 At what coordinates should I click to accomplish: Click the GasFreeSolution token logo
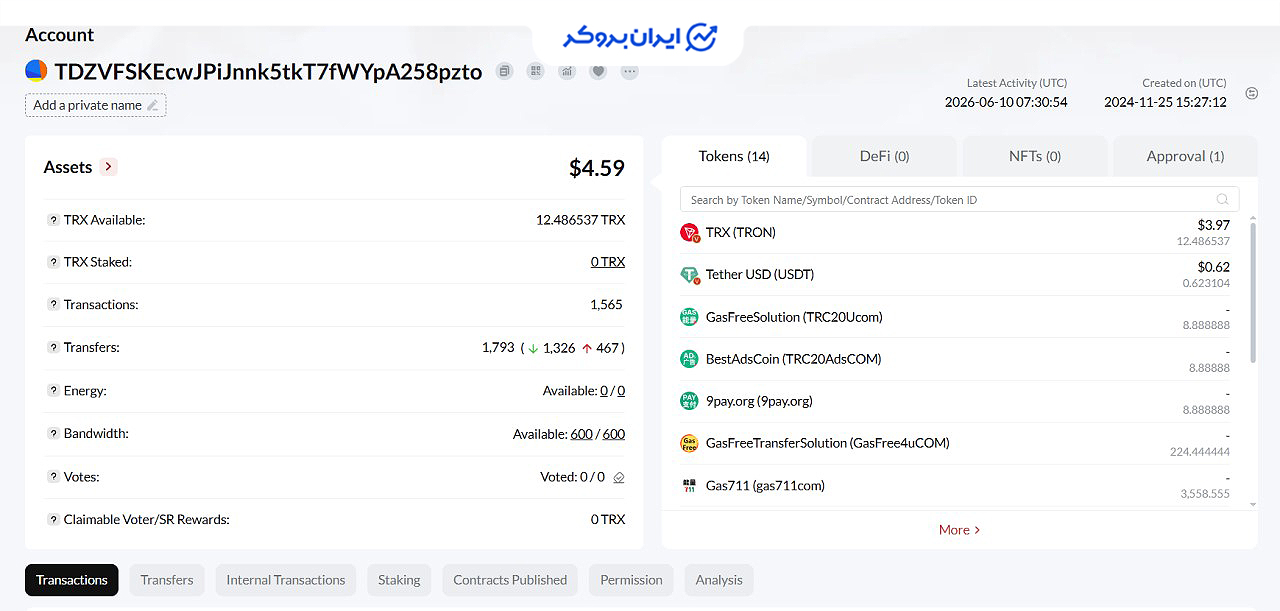tap(689, 317)
